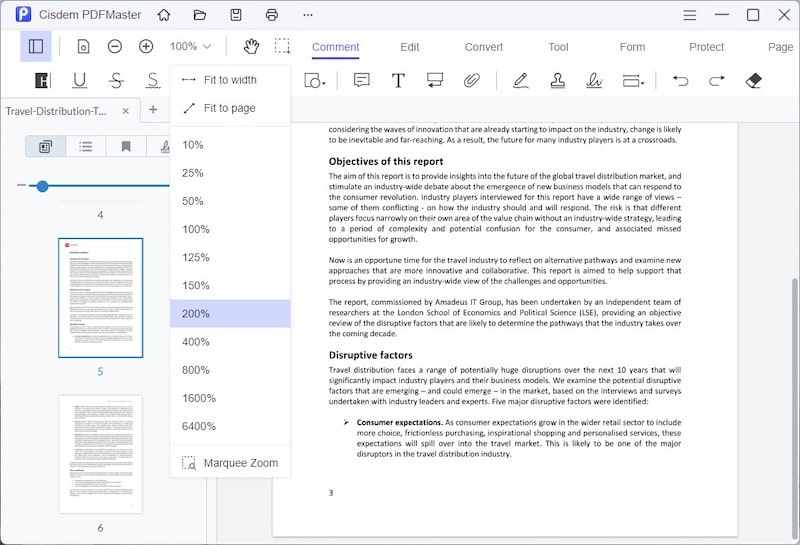Click the Home icon in title bar
This screenshot has width=800, height=545.
pos(164,15)
